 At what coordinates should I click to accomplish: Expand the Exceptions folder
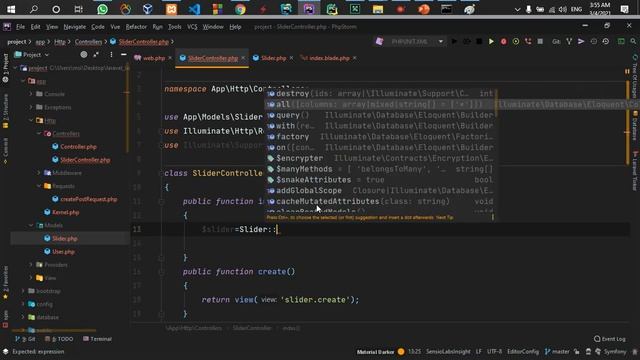(31, 107)
